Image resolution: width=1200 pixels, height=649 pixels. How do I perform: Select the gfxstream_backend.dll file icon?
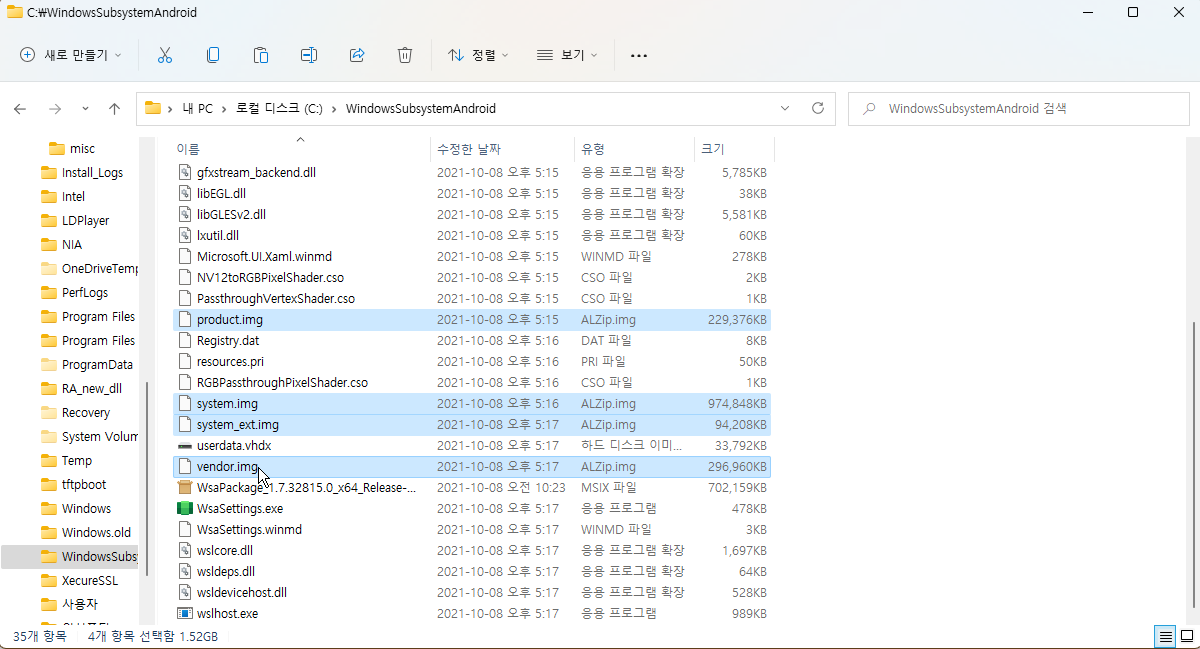(184, 172)
